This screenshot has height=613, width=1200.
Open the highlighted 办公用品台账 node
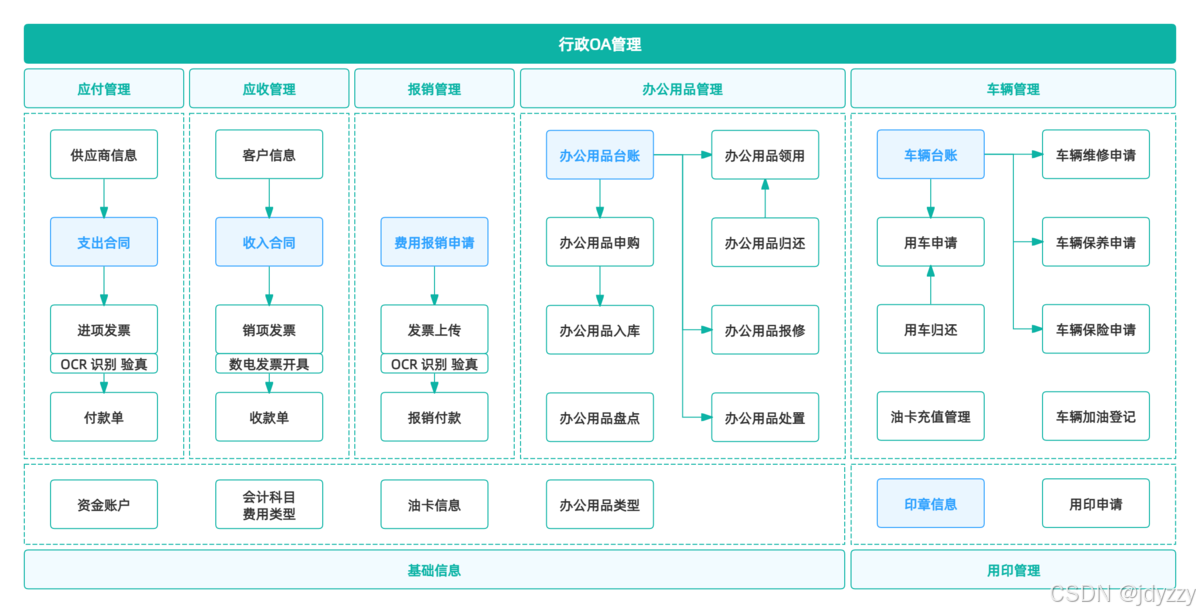pyautogui.click(x=600, y=155)
